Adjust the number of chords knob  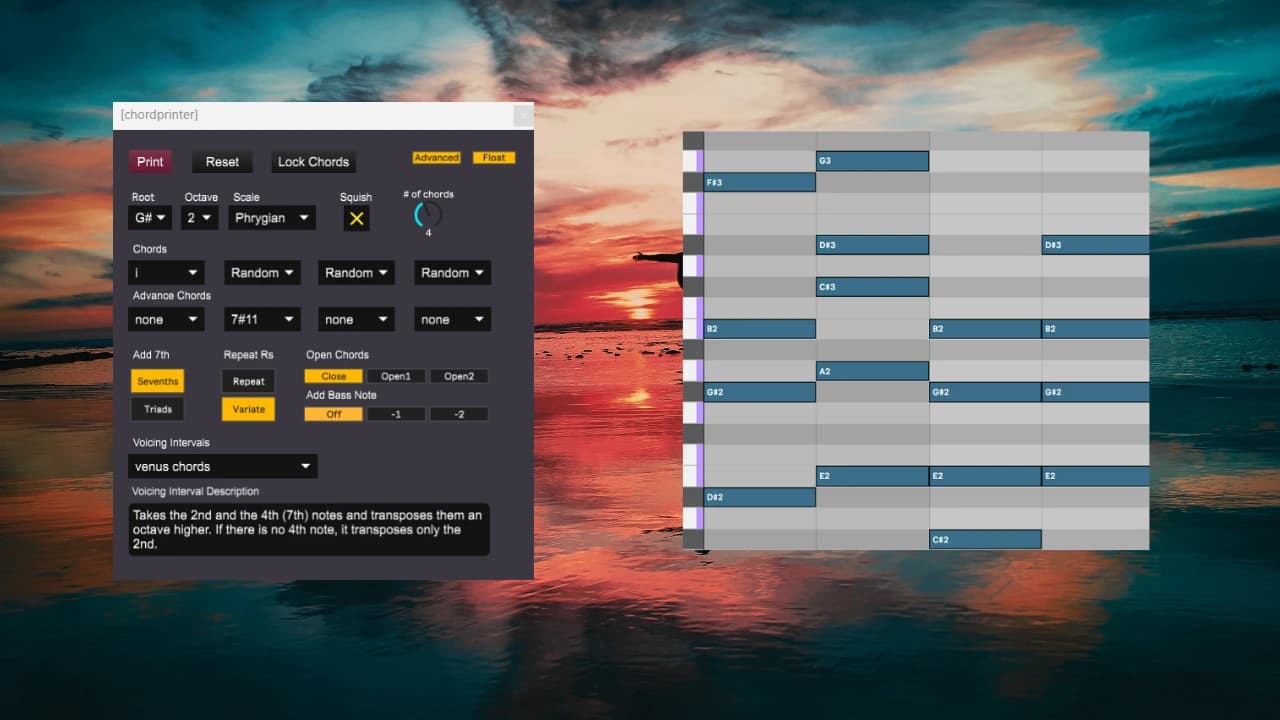pyautogui.click(x=428, y=214)
